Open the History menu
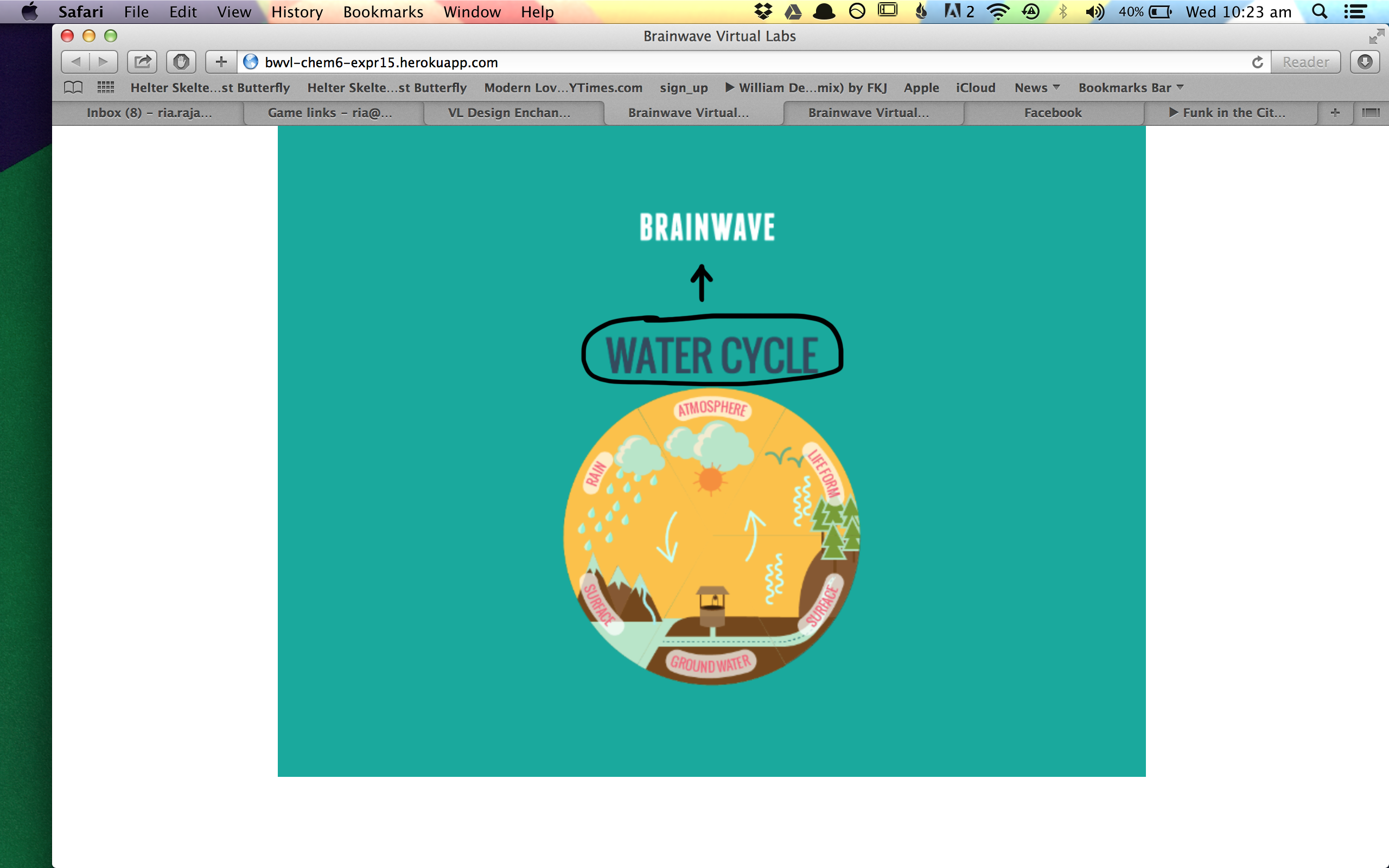Viewport: 1389px width, 868px height. [x=297, y=11]
